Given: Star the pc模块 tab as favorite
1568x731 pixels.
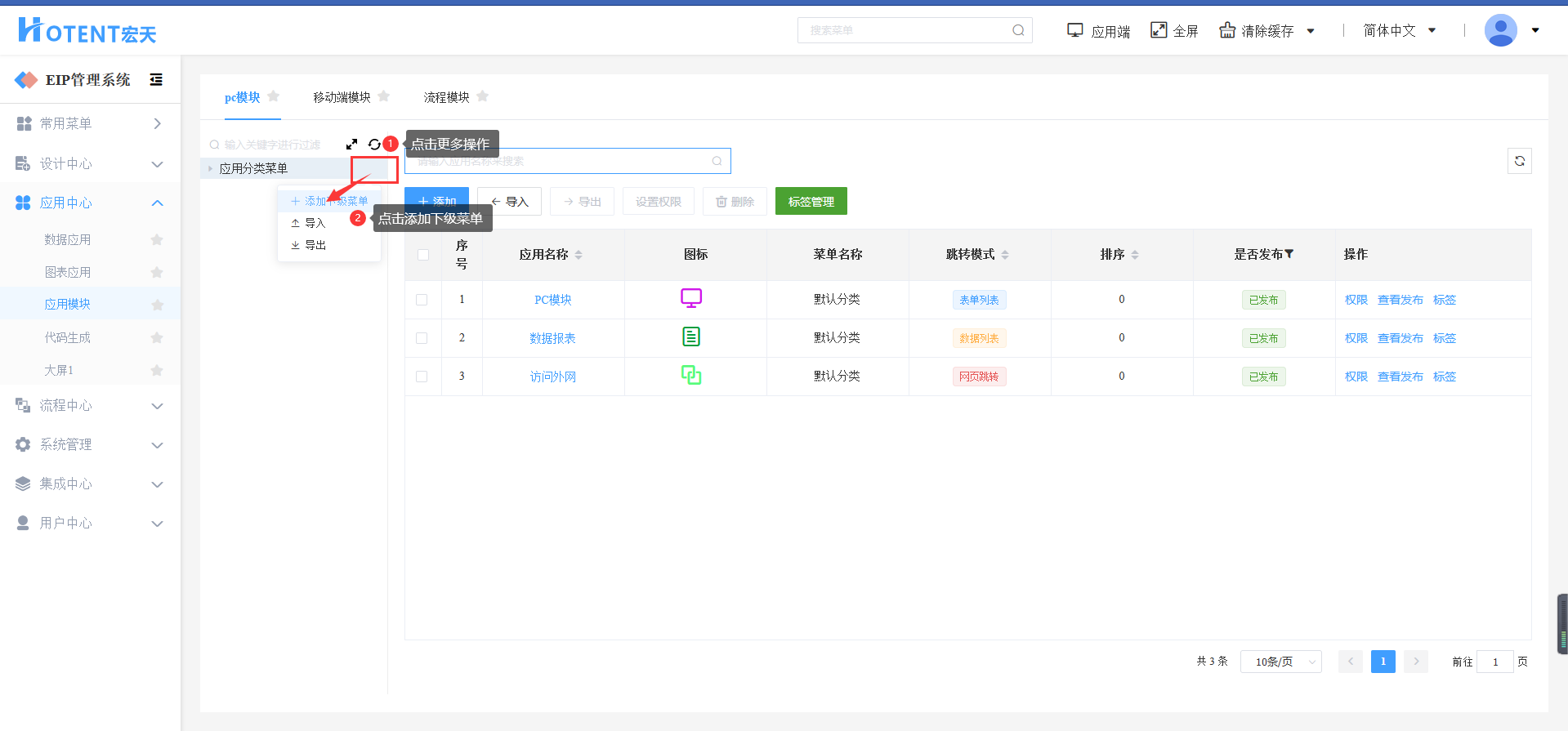Looking at the screenshot, I should pos(274,96).
